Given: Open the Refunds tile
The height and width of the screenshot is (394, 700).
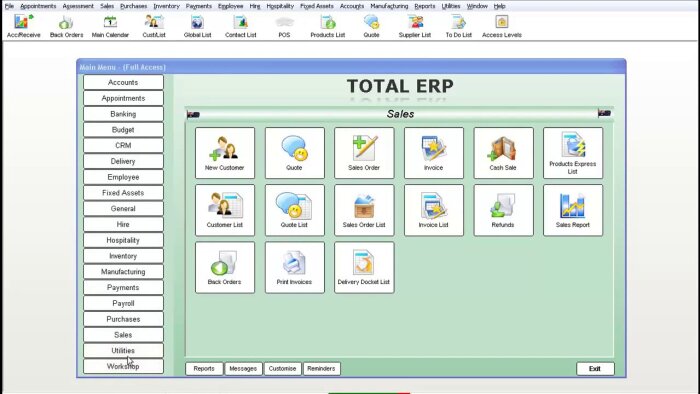Looking at the screenshot, I should [504, 210].
